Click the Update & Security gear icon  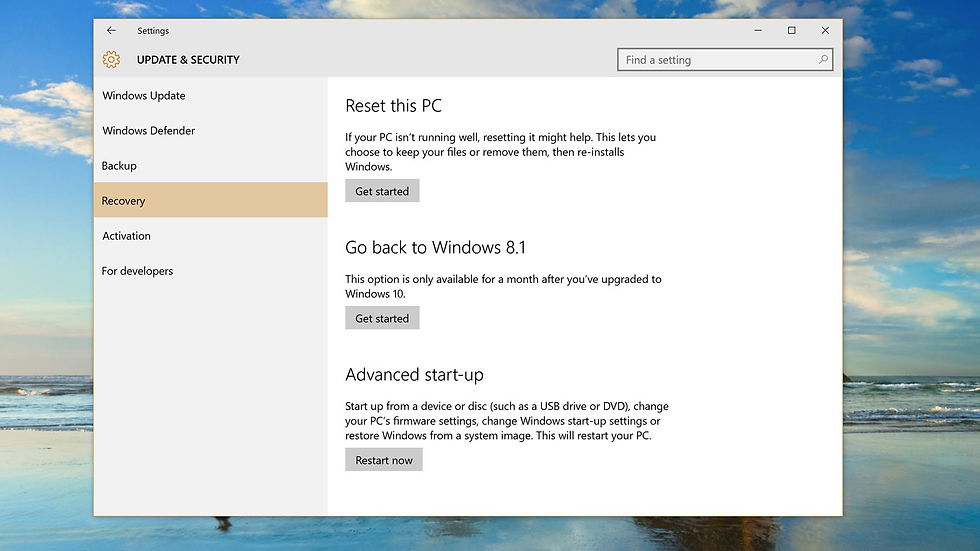[x=111, y=59]
